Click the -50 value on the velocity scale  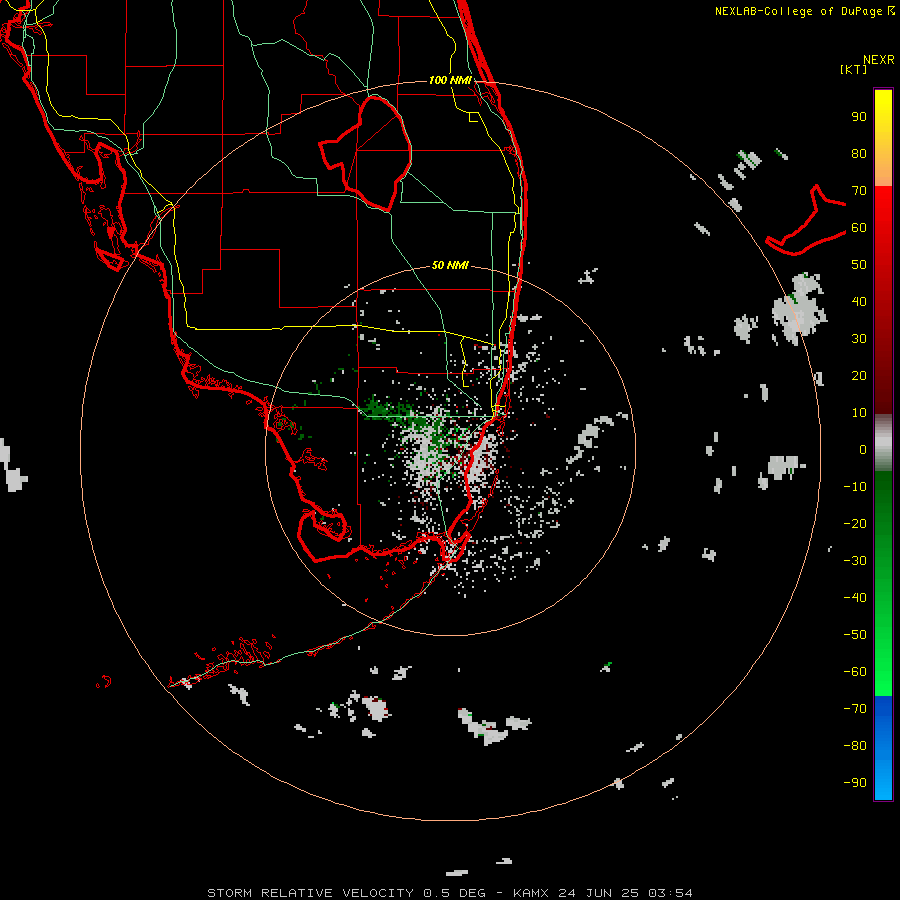pos(855,635)
